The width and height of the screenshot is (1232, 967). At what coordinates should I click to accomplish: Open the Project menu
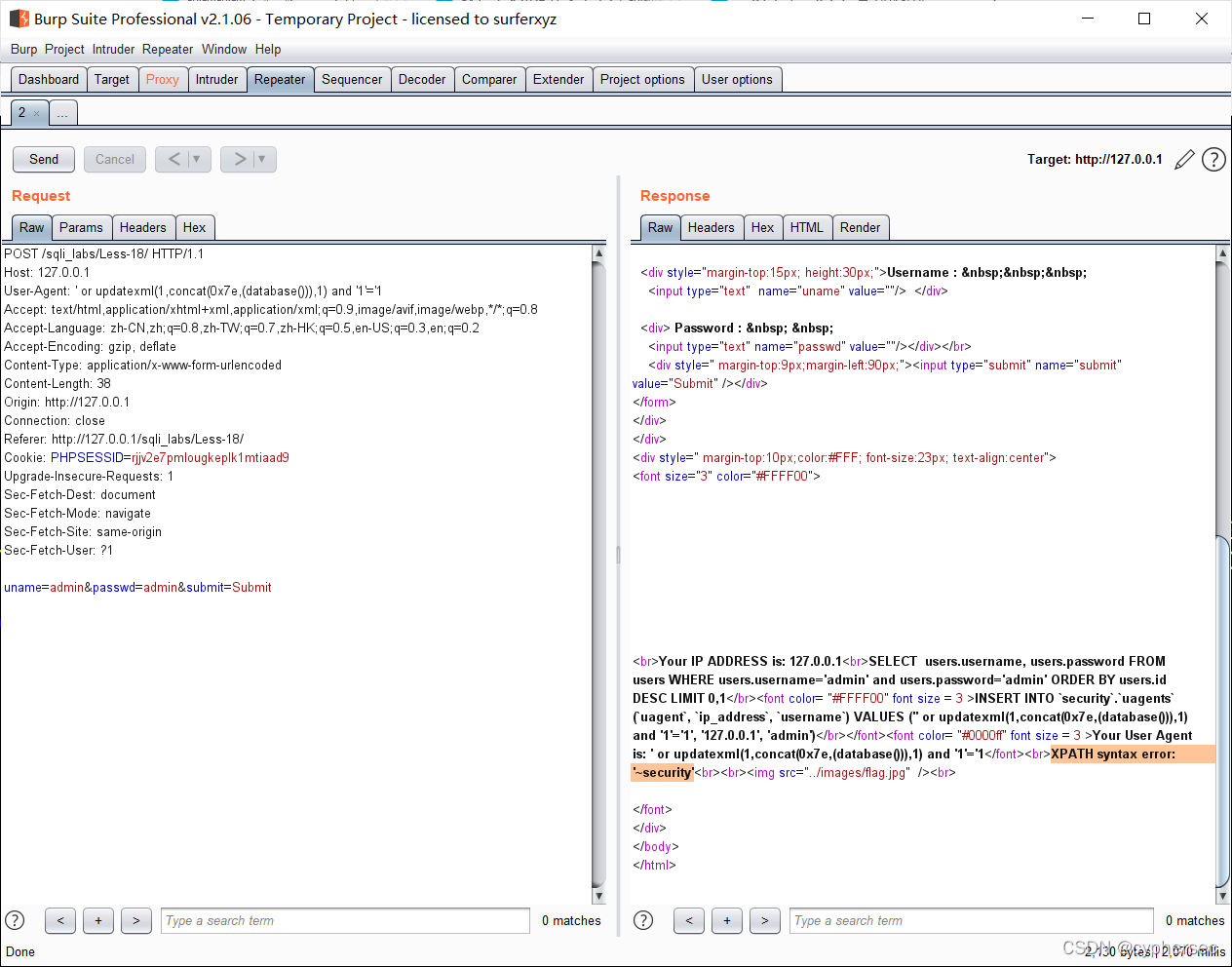[x=64, y=49]
